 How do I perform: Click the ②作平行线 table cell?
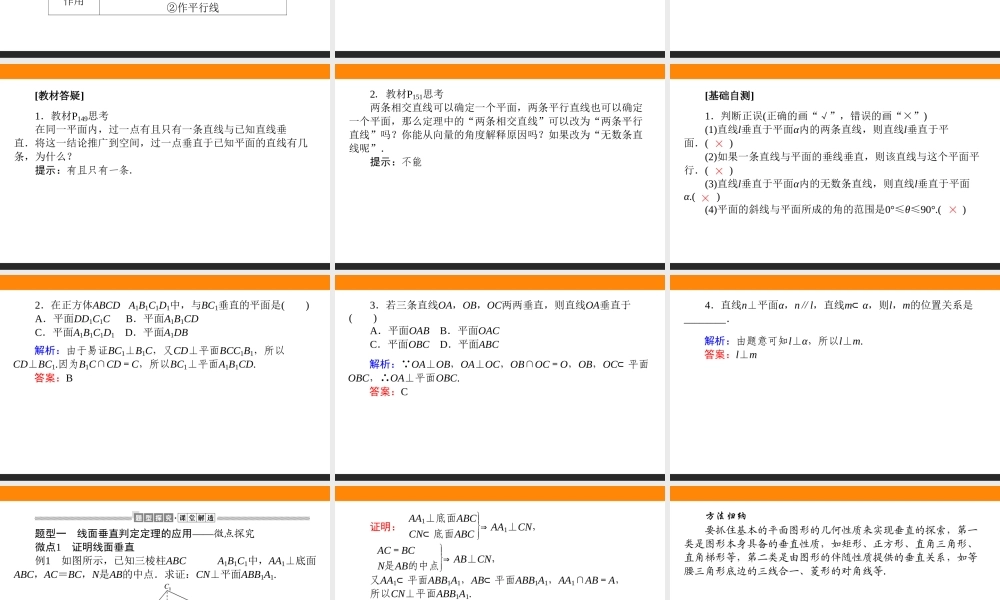[x=193, y=8]
